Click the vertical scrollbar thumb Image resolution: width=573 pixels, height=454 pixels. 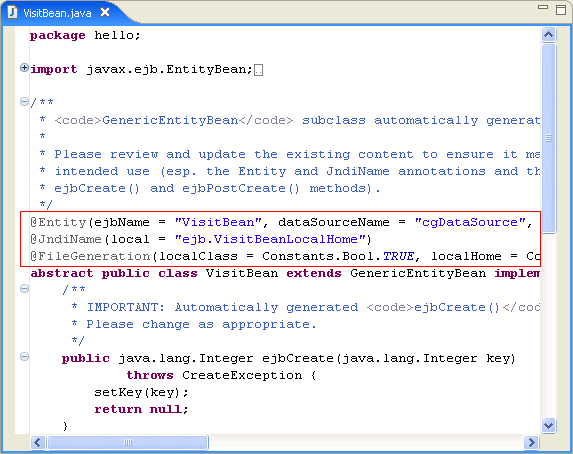tap(549, 138)
